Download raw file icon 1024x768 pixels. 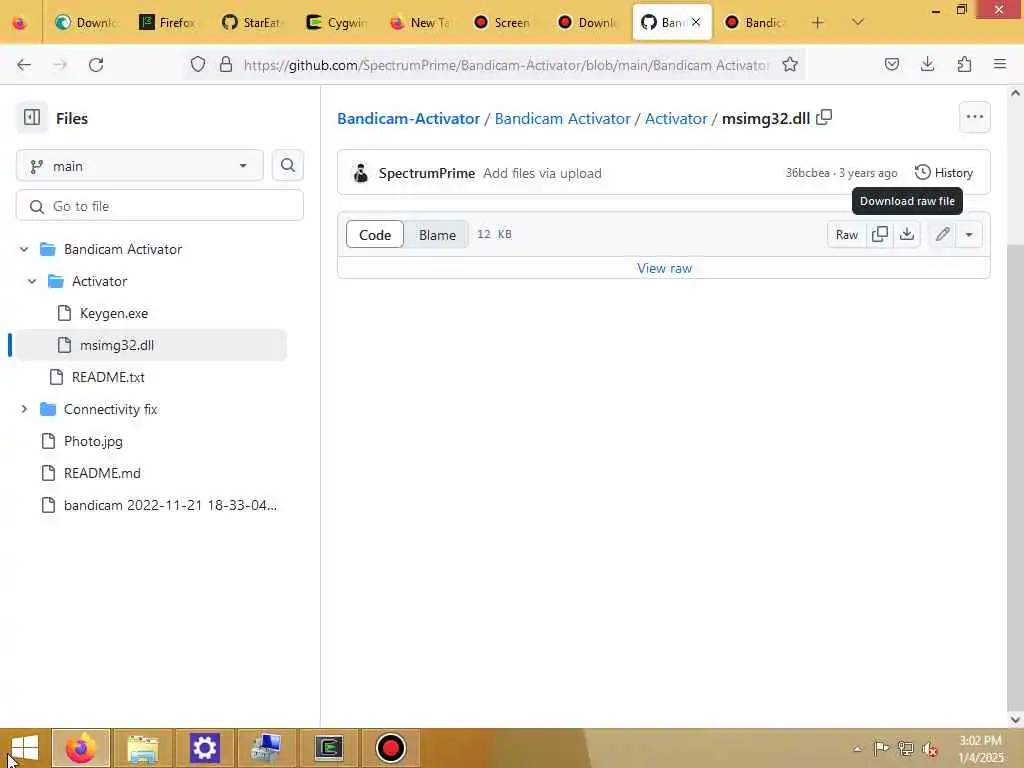(x=907, y=234)
